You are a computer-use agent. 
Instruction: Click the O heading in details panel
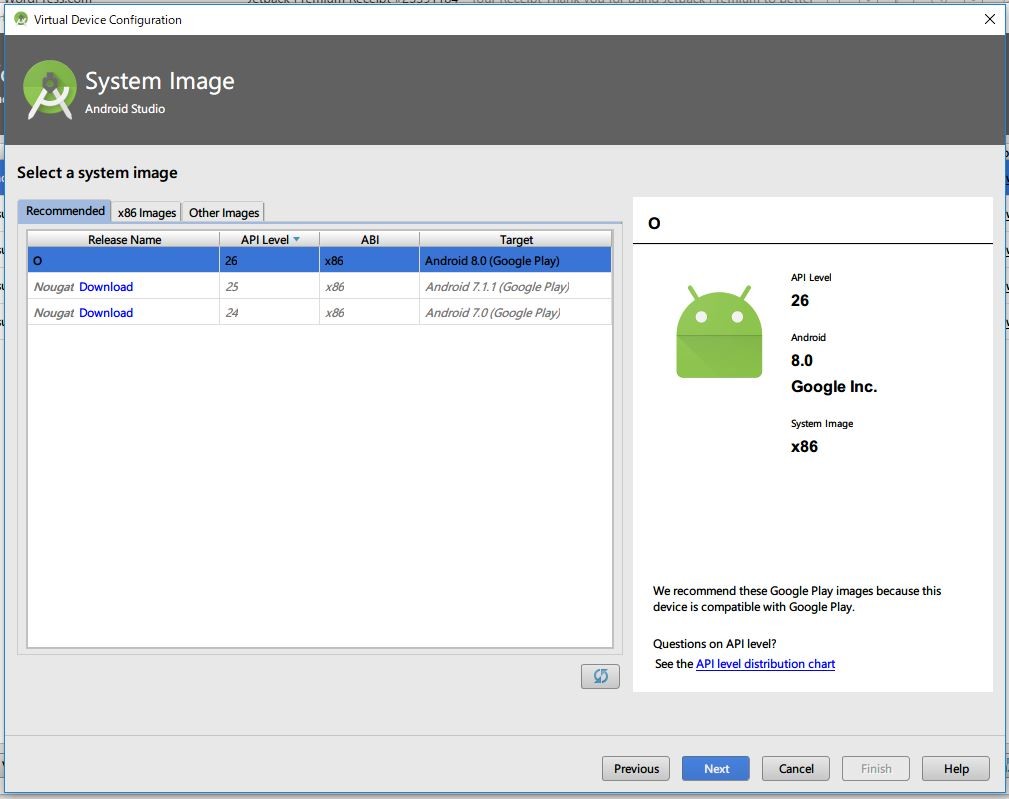click(654, 223)
